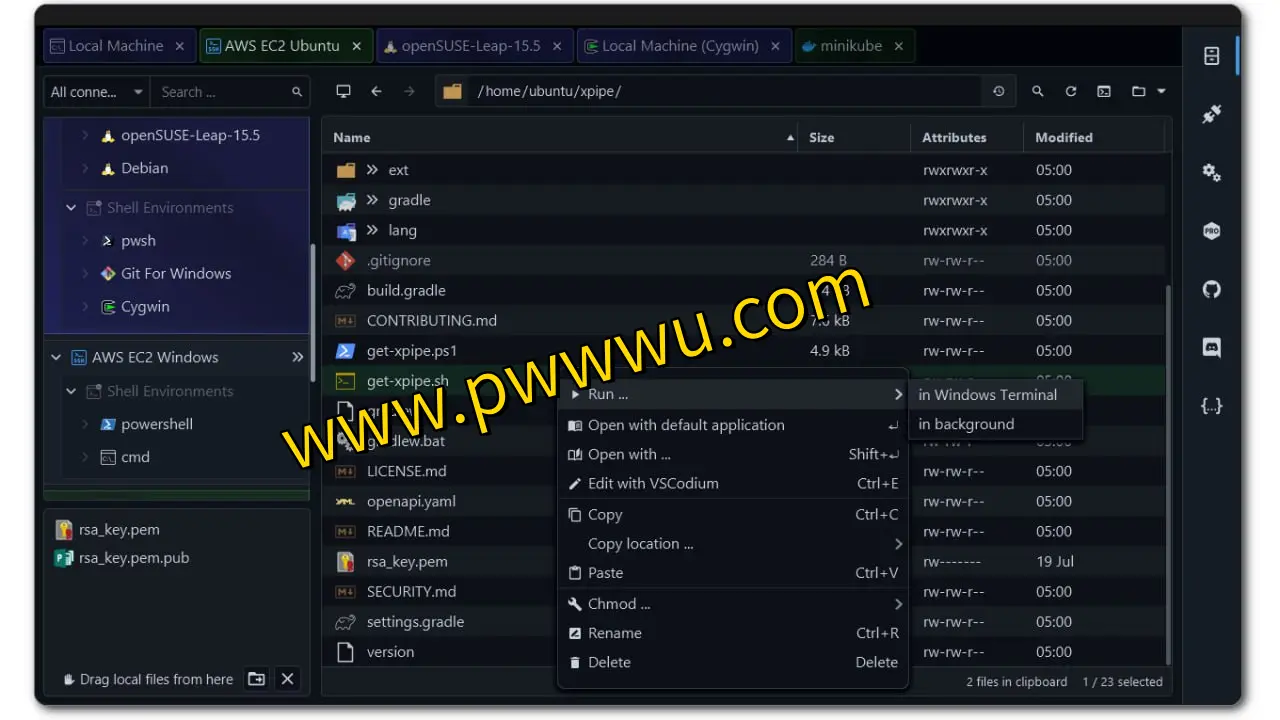1280x720 pixels.
Task: Expand the openSUSE-Leap-15.5 connection entry
Action: 85,135
